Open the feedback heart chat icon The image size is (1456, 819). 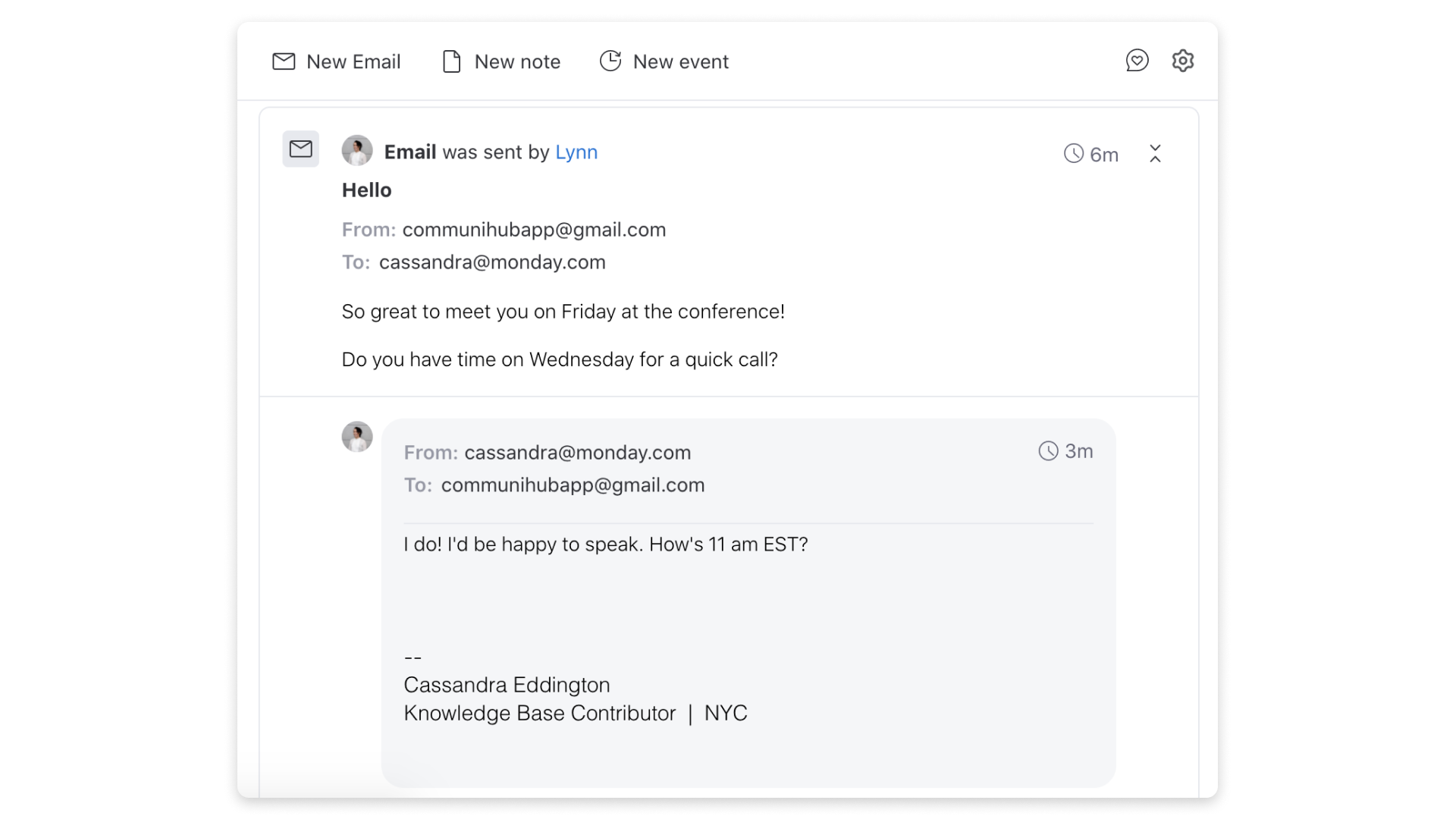click(1137, 61)
